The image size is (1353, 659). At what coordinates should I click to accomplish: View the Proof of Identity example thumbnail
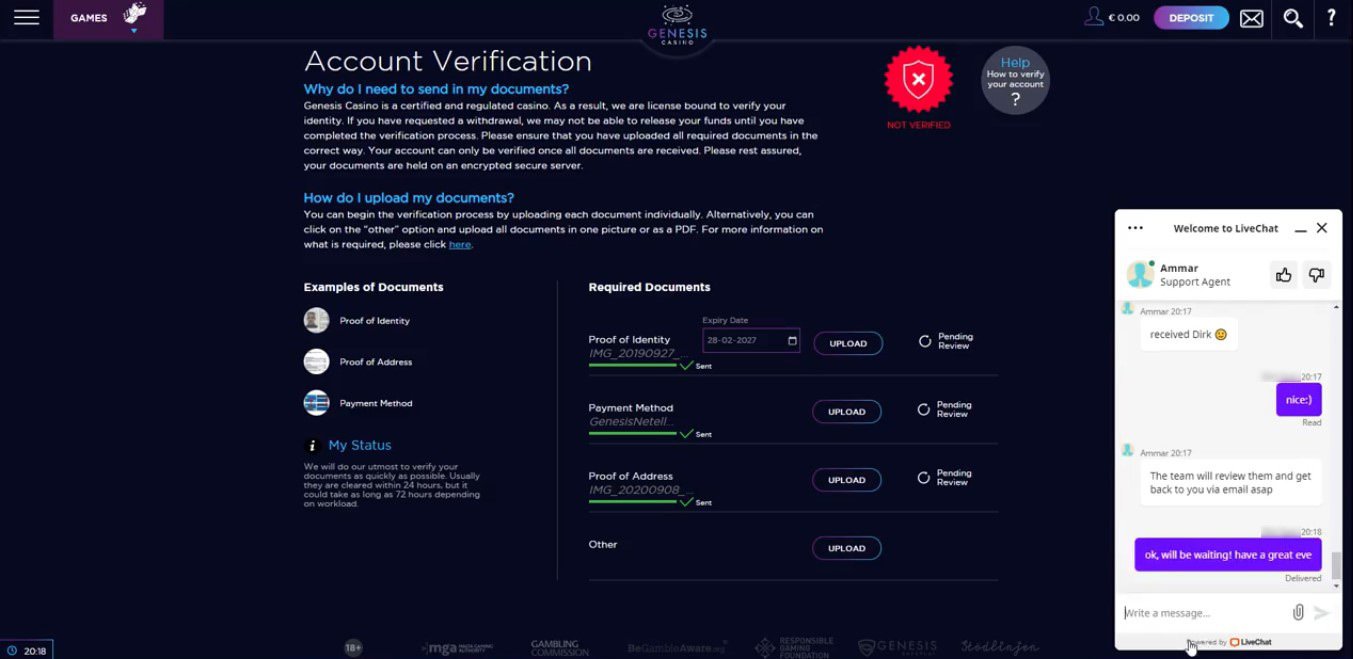point(316,320)
